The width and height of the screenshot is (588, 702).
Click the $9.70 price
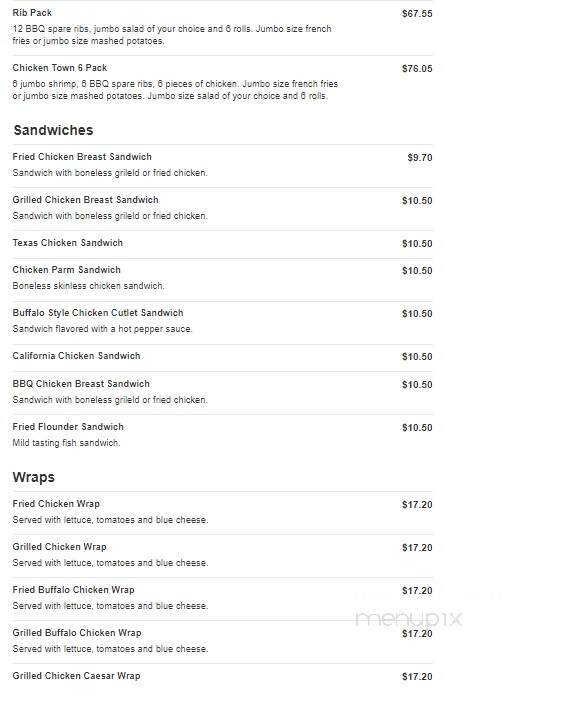click(420, 158)
